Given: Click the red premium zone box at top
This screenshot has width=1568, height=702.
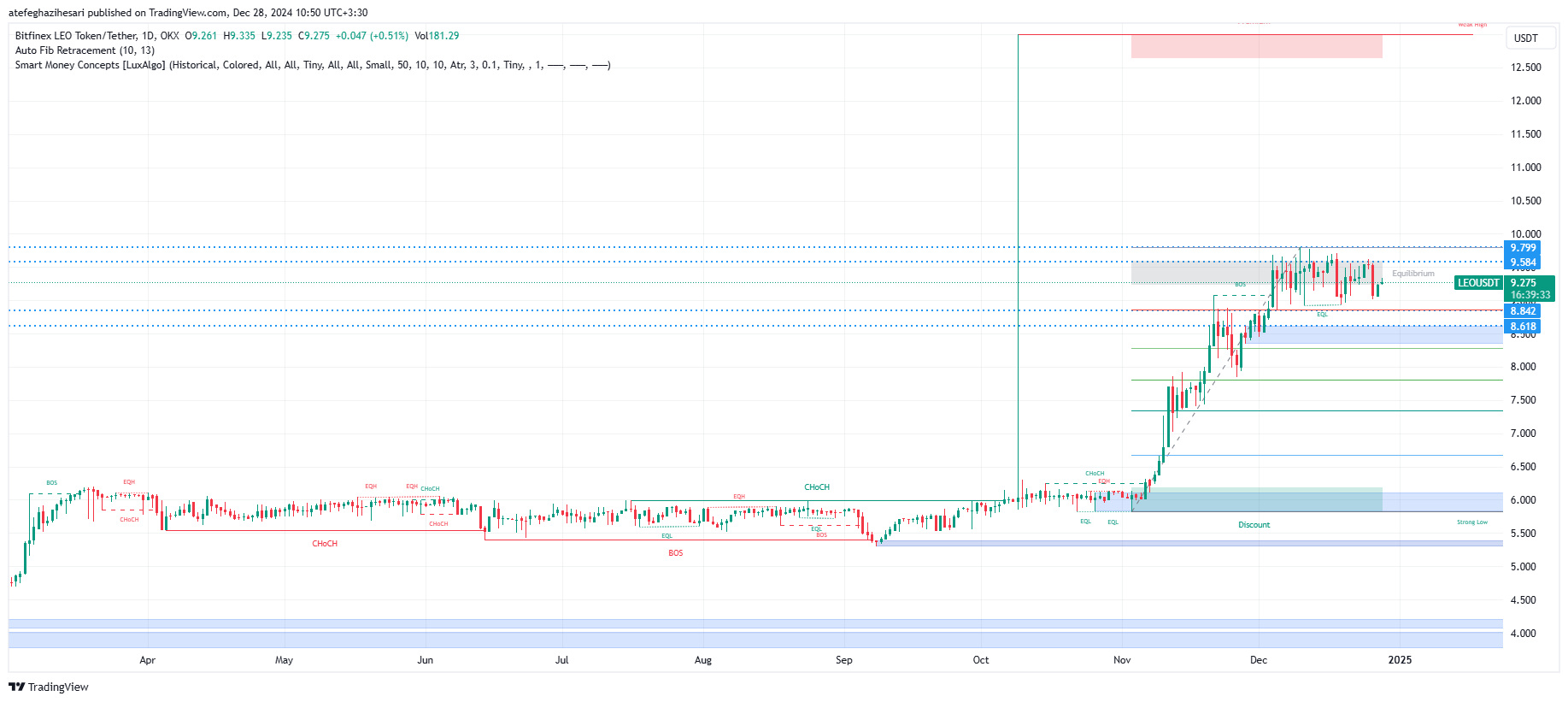Looking at the screenshot, I should coord(1256,46).
